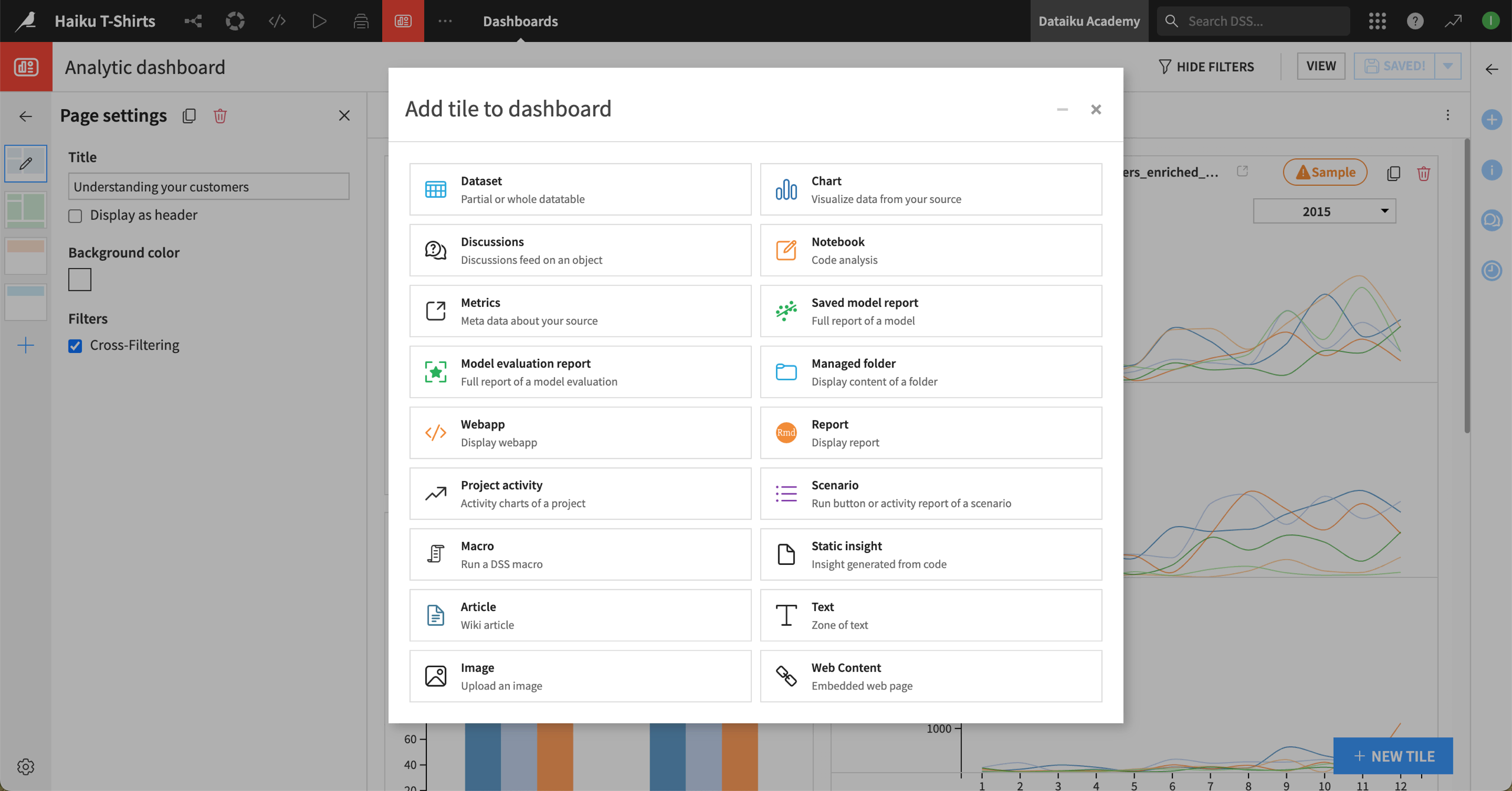
Task: Open the timeline icon in the right sidebar
Action: click(1492, 271)
